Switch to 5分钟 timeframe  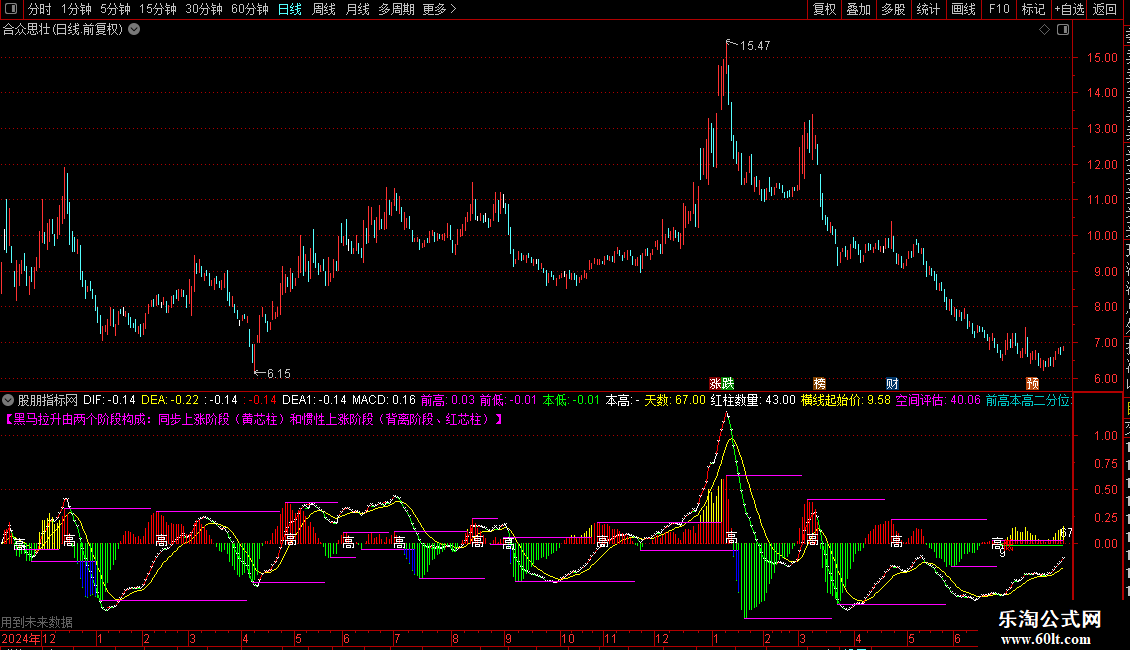115,9
